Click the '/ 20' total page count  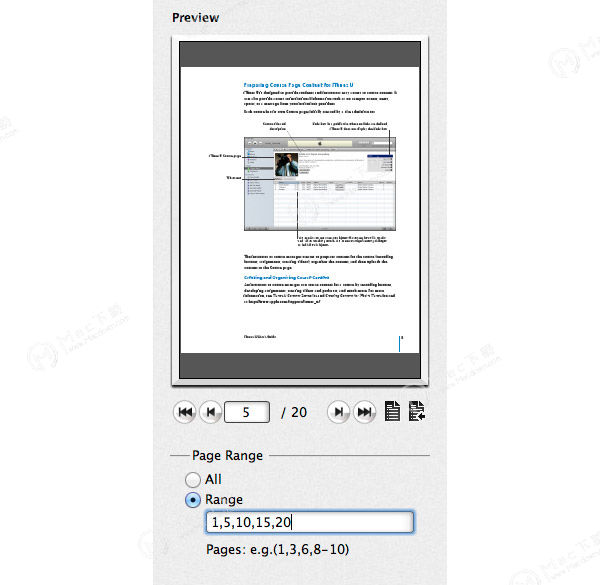(x=294, y=412)
